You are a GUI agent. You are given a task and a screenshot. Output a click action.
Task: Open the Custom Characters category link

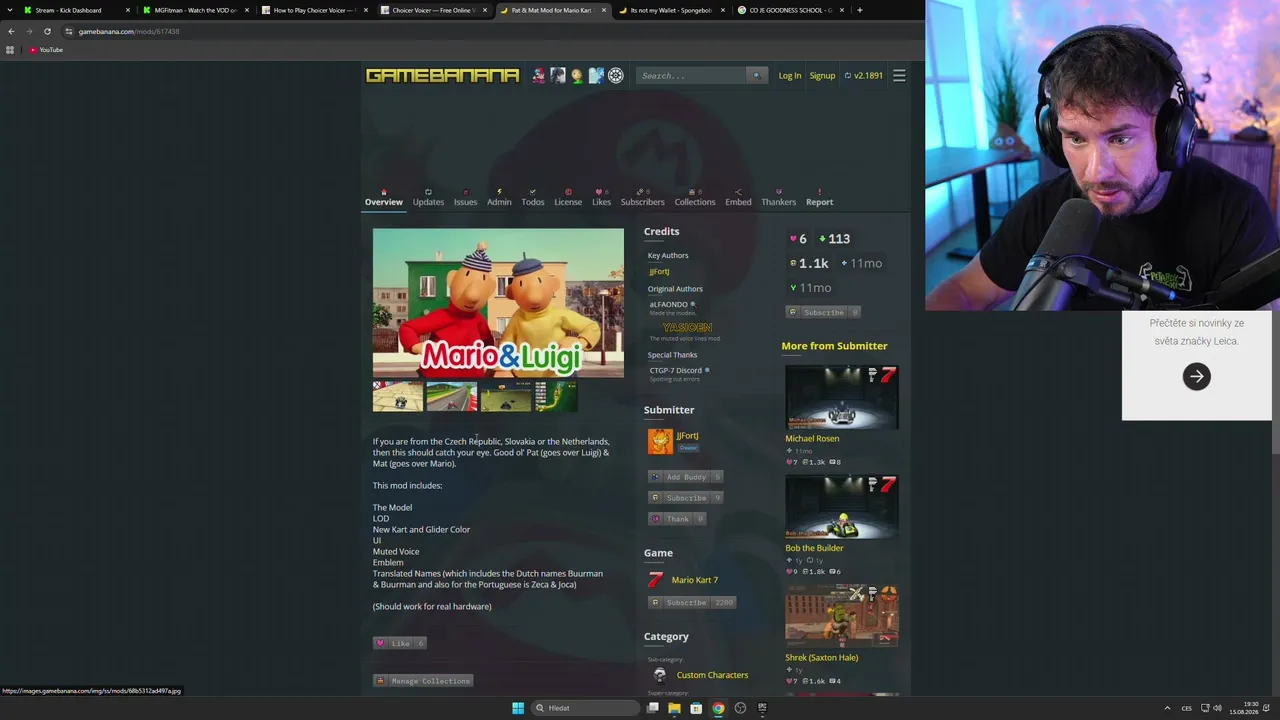[x=712, y=675]
